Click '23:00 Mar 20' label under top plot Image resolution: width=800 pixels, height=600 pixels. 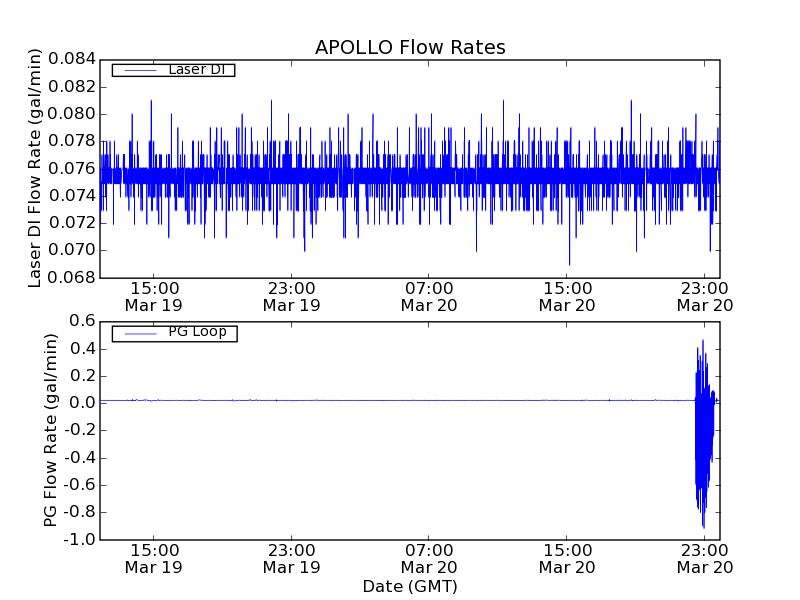coord(705,297)
